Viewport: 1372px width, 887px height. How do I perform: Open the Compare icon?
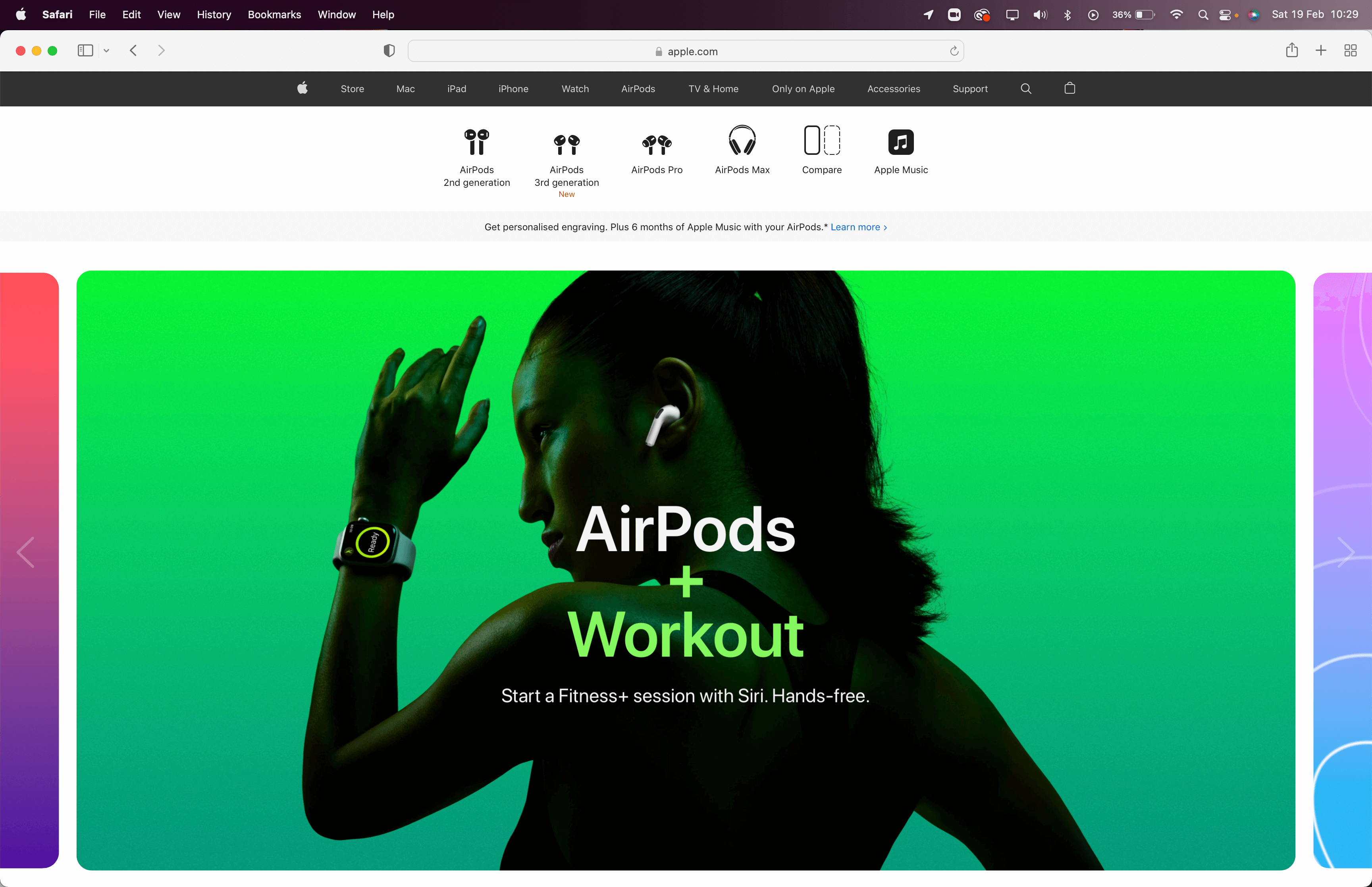822,141
